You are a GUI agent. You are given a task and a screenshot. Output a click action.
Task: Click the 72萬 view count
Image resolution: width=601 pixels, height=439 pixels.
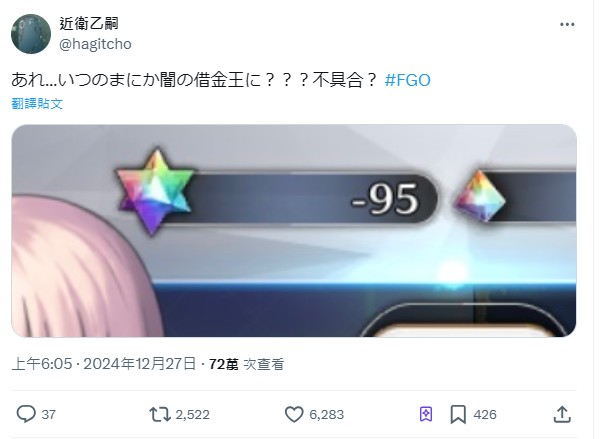click(x=224, y=364)
